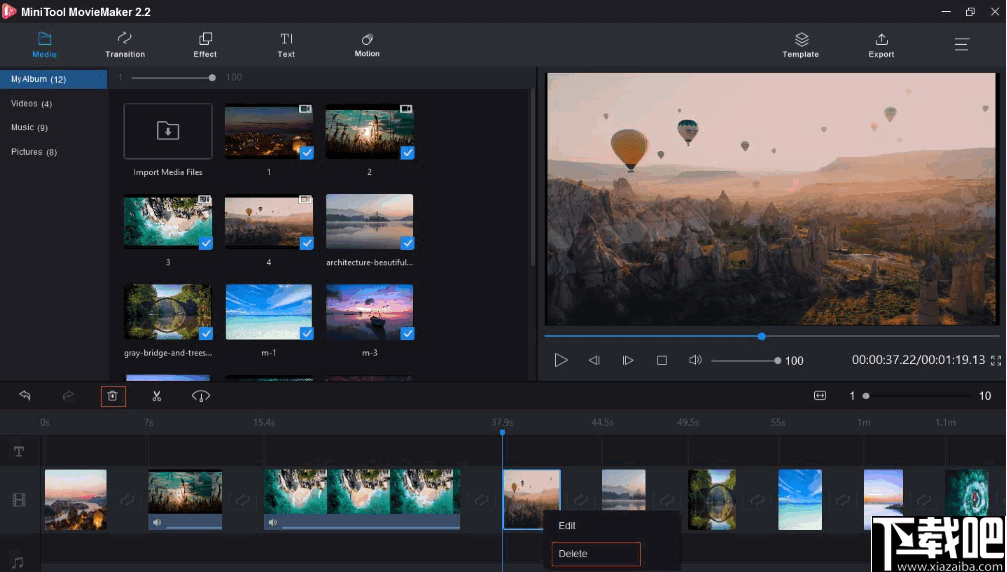This screenshot has height=572, width=1007.
Task: Switch to the Transition tab
Action: (125, 45)
